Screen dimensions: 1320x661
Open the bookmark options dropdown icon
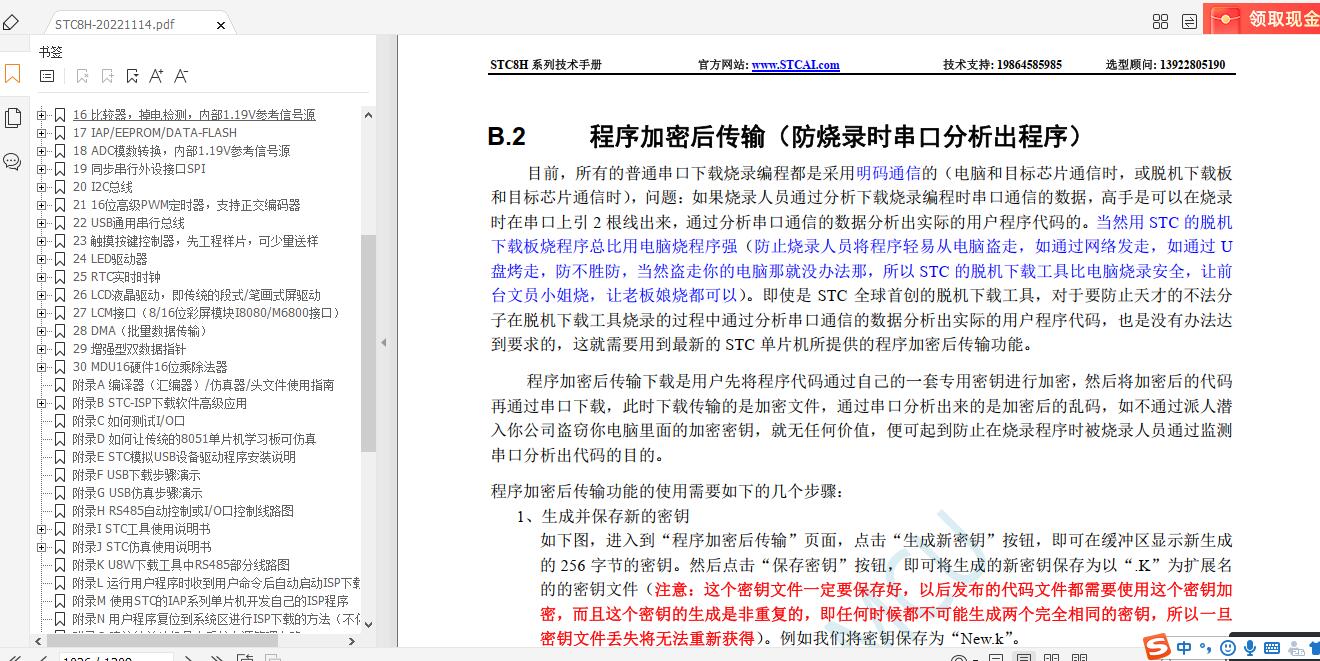click(132, 76)
